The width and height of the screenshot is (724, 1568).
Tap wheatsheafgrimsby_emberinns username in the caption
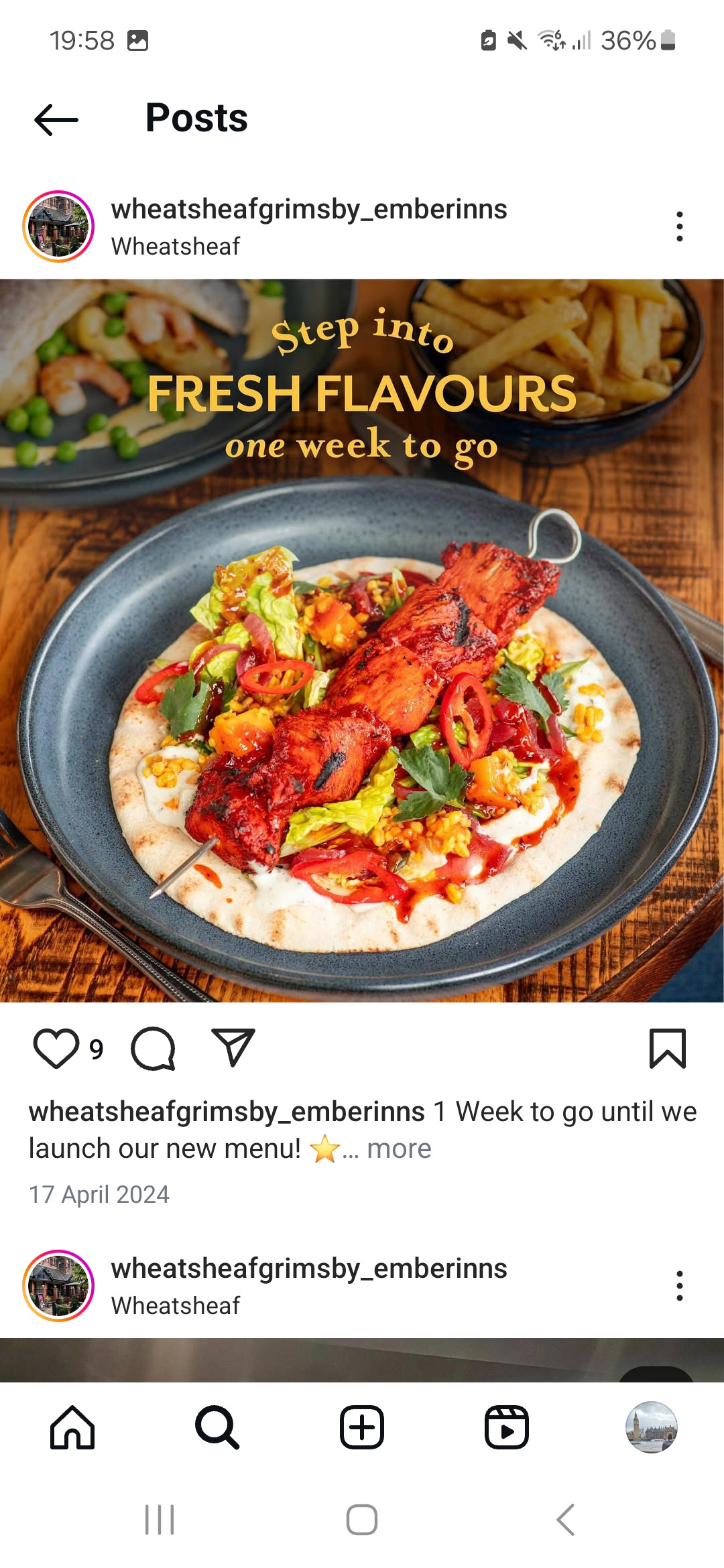pos(227,1112)
